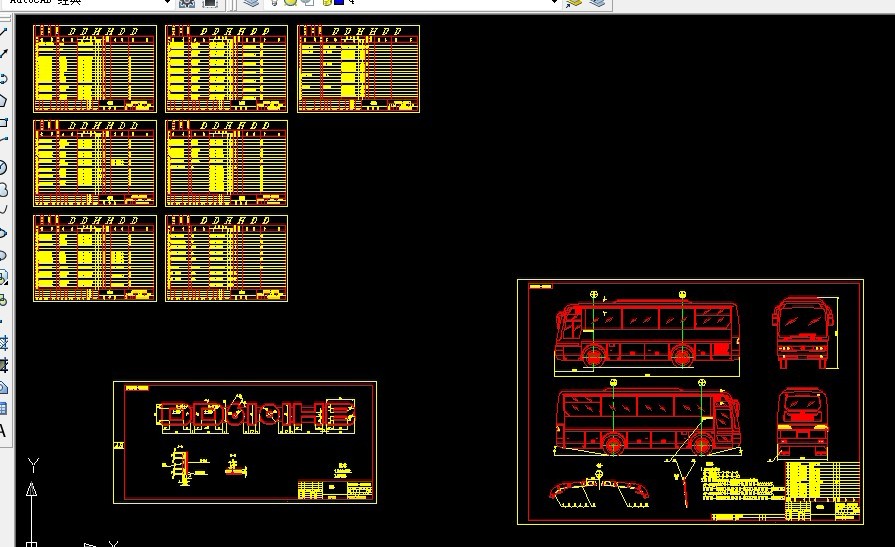This screenshot has height=547, width=895.
Task: Select the Spline tool
Action: click(x=3, y=210)
